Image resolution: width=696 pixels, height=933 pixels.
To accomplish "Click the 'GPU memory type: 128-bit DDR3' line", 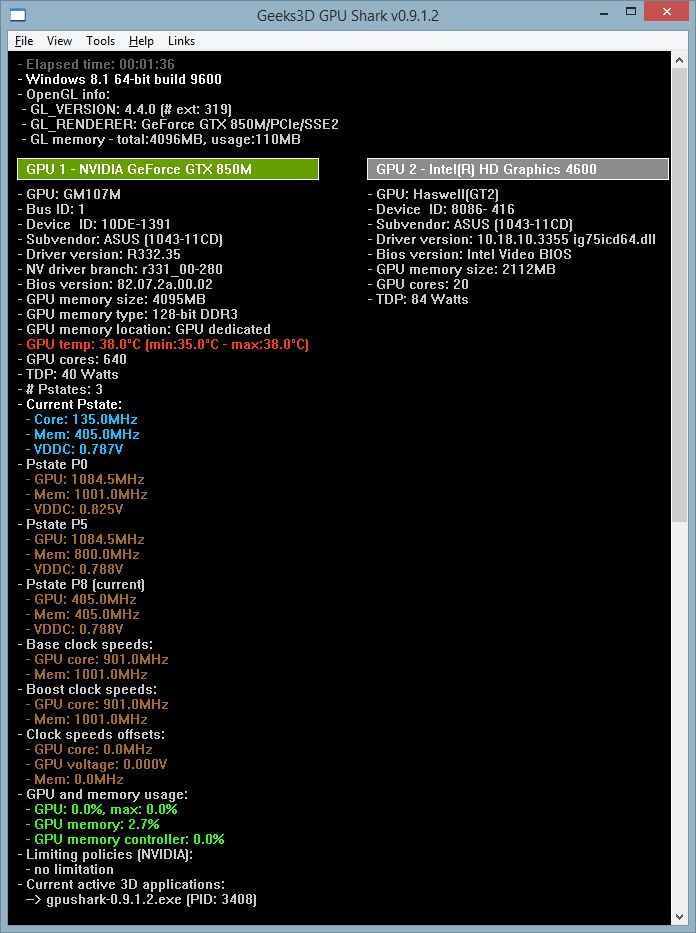I will 127,314.
